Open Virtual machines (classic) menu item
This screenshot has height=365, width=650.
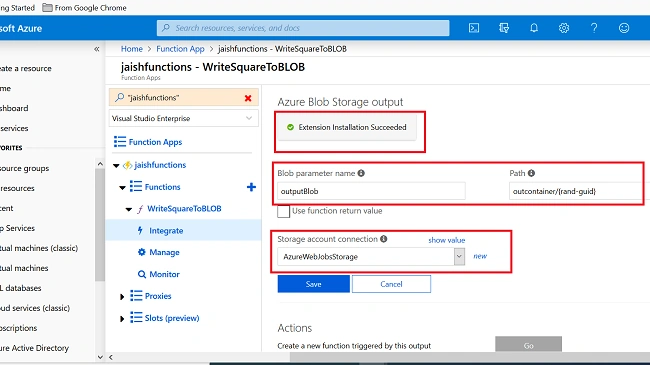39,248
